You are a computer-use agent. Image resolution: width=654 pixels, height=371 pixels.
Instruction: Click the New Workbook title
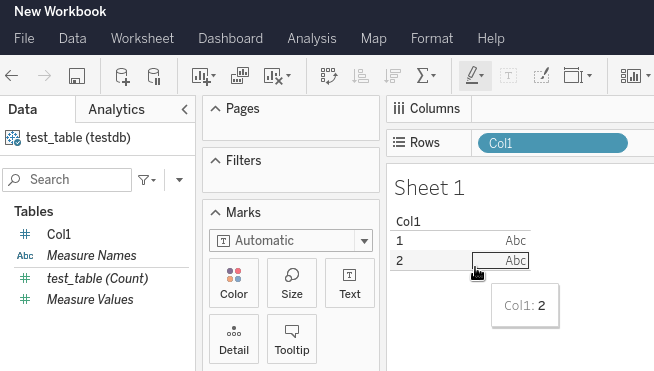tap(60, 12)
